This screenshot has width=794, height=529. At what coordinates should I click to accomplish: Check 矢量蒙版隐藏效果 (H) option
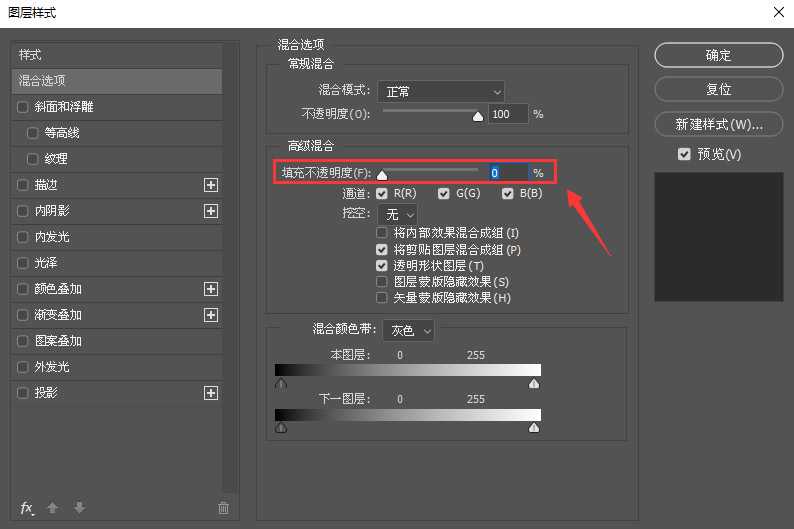[x=382, y=298]
